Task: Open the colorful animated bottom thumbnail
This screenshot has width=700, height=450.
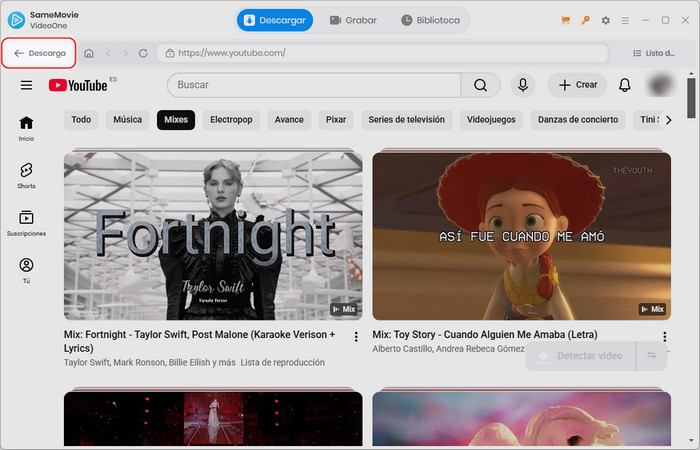Action: [522, 419]
